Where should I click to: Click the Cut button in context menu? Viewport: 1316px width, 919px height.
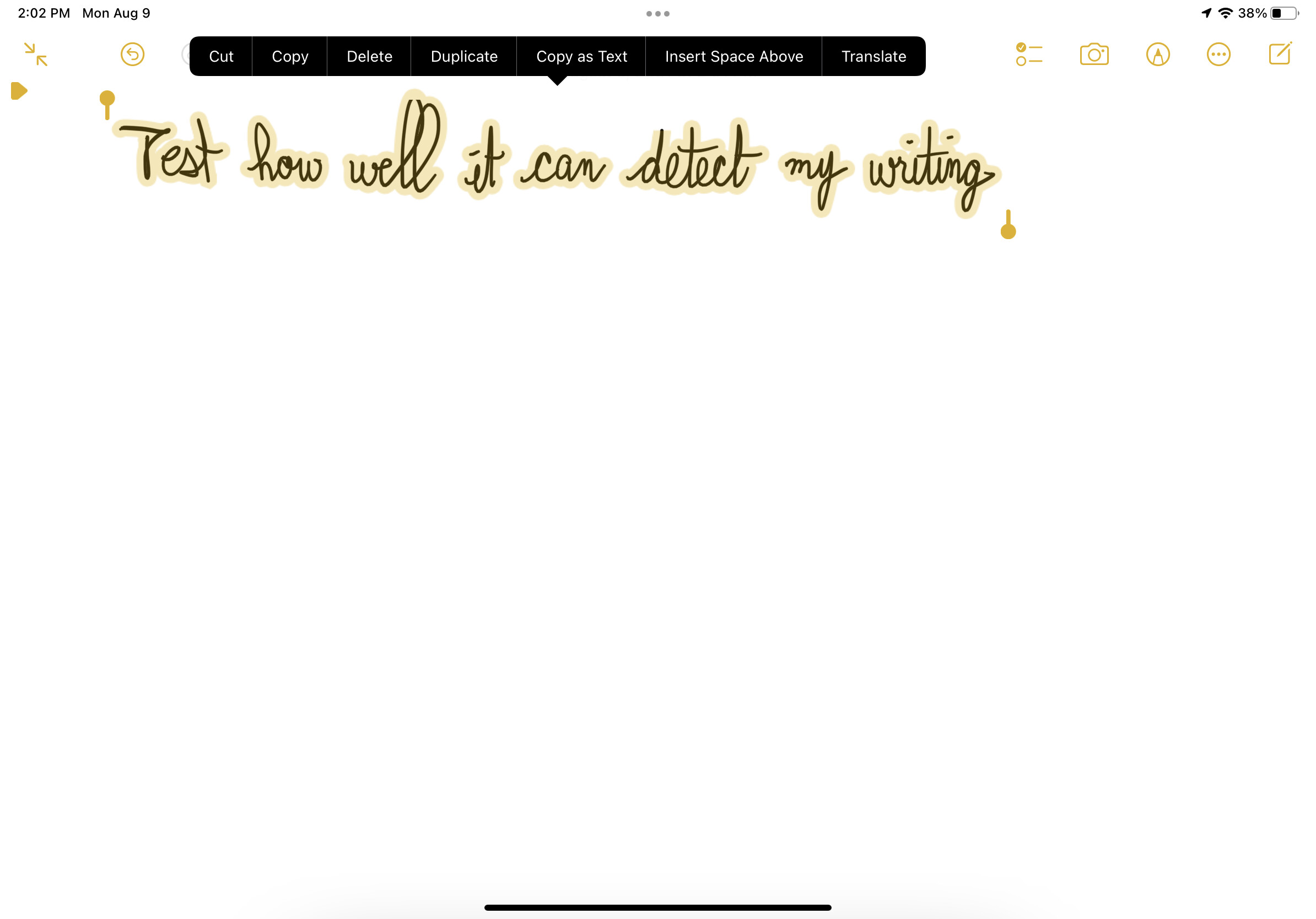(221, 56)
